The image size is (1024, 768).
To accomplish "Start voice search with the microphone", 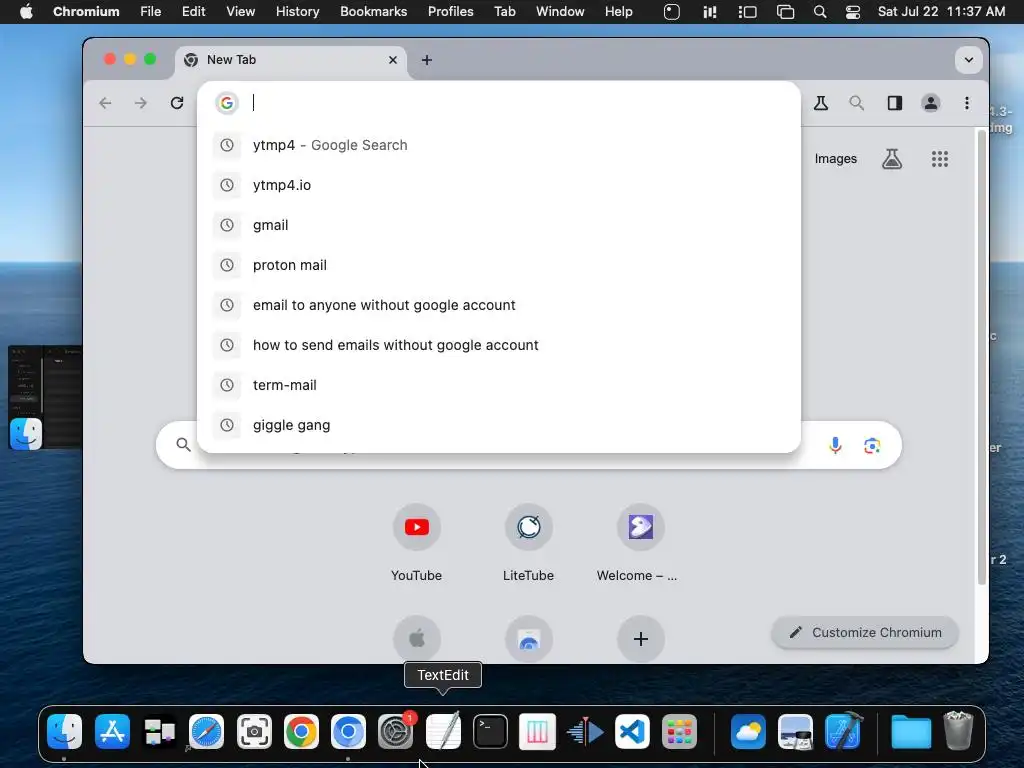I will [835, 446].
